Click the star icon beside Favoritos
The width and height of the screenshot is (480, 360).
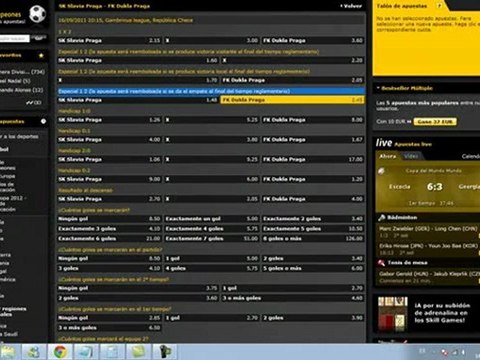41,55
